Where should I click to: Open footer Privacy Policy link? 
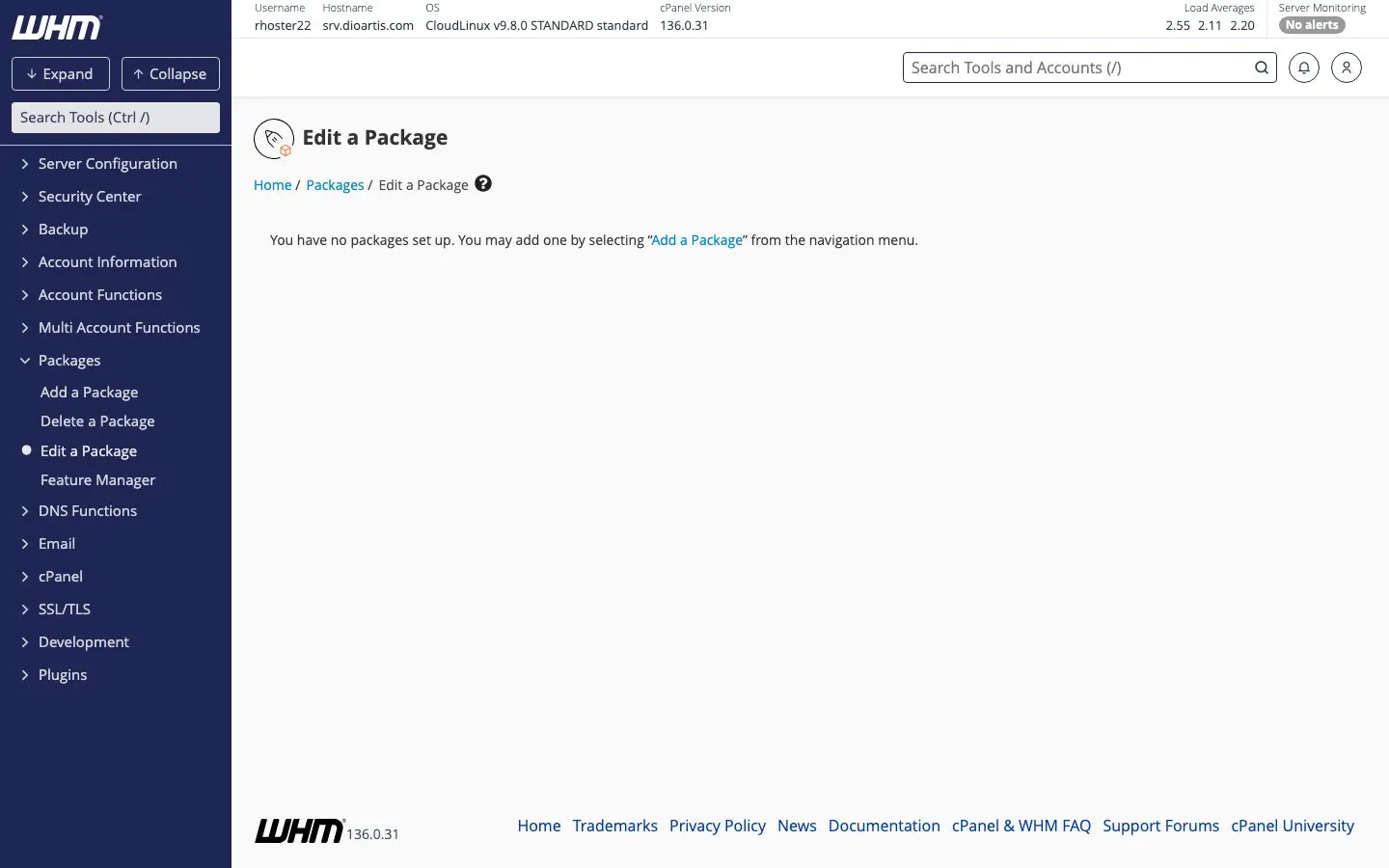(x=718, y=826)
